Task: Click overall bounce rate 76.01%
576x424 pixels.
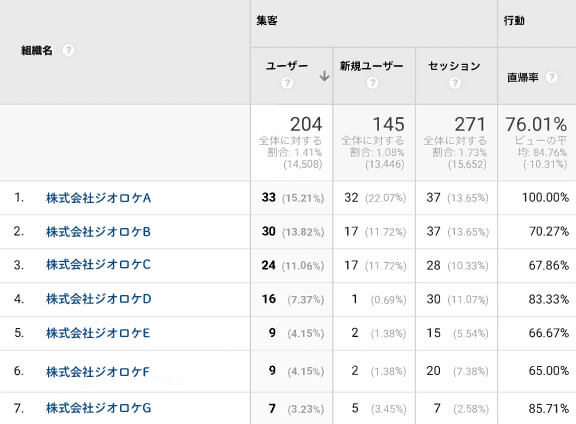Action: [x=536, y=125]
